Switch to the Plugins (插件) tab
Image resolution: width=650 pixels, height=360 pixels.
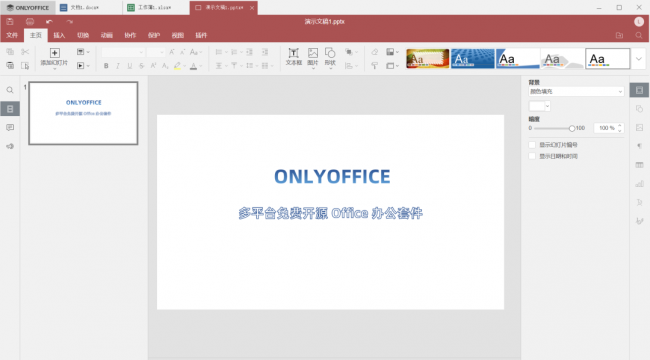201,35
